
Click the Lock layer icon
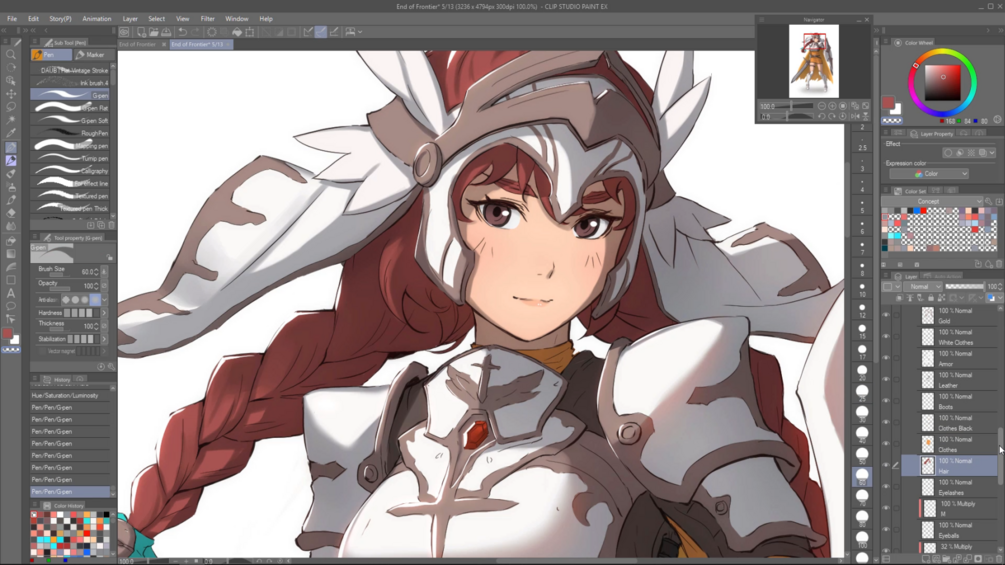(931, 298)
